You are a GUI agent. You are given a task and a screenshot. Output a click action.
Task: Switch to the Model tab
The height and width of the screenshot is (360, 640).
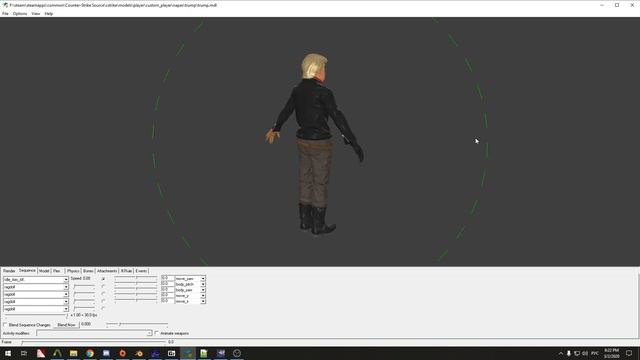44,271
